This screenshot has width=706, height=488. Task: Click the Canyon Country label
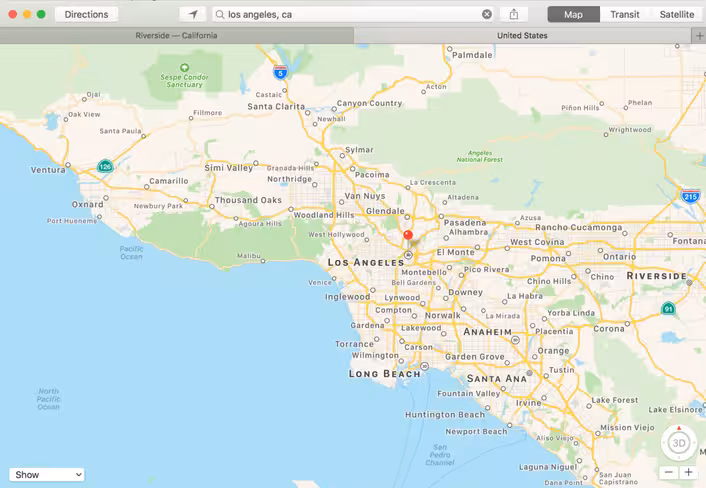pos(369,103)
